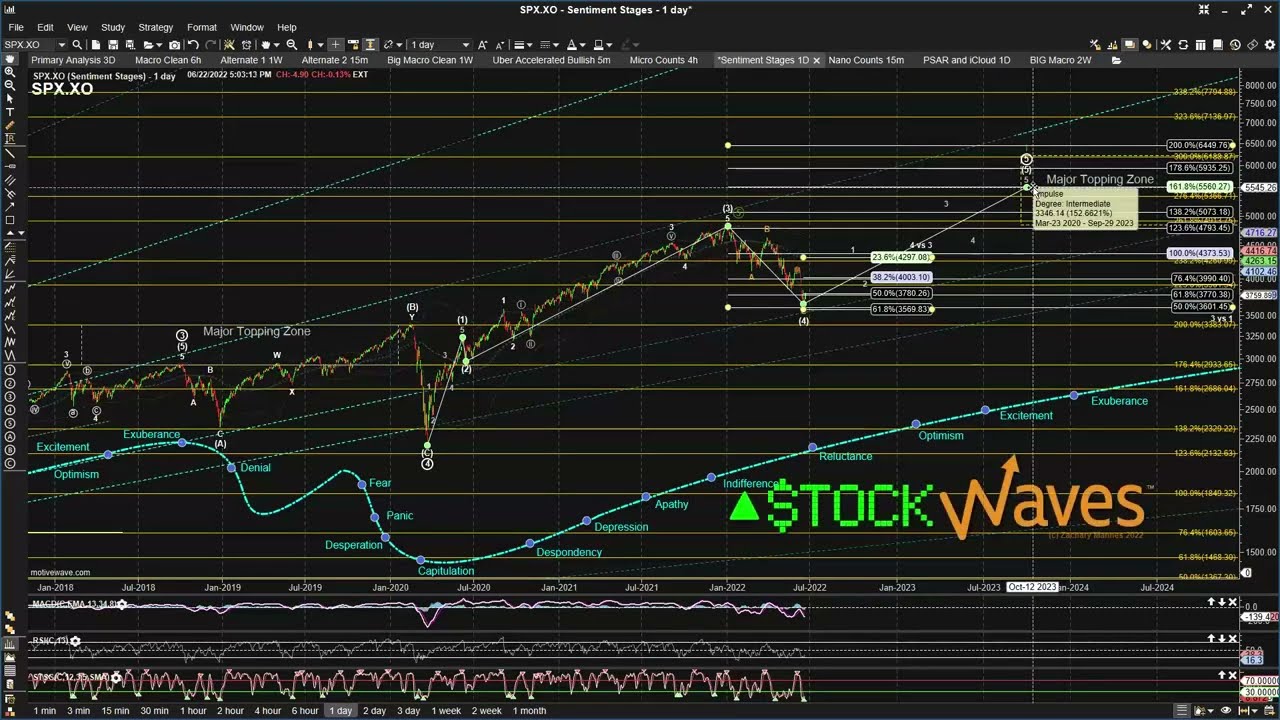
Task: Toggle the note panel icon beside the table icon
Action: coord(1218,45)
